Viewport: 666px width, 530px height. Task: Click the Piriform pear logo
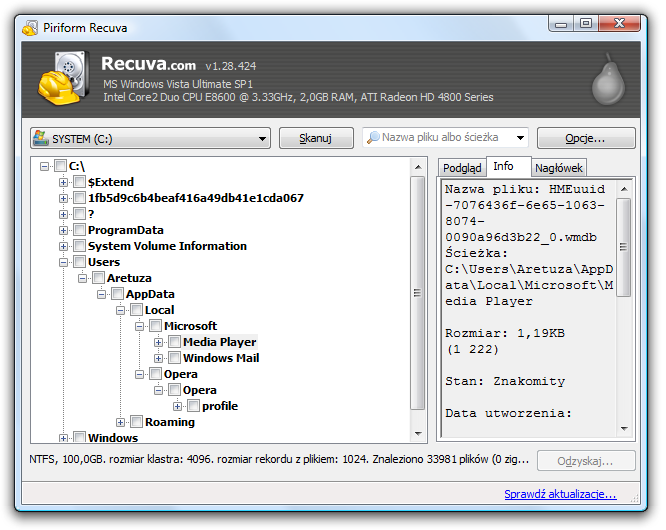(609, 79)
